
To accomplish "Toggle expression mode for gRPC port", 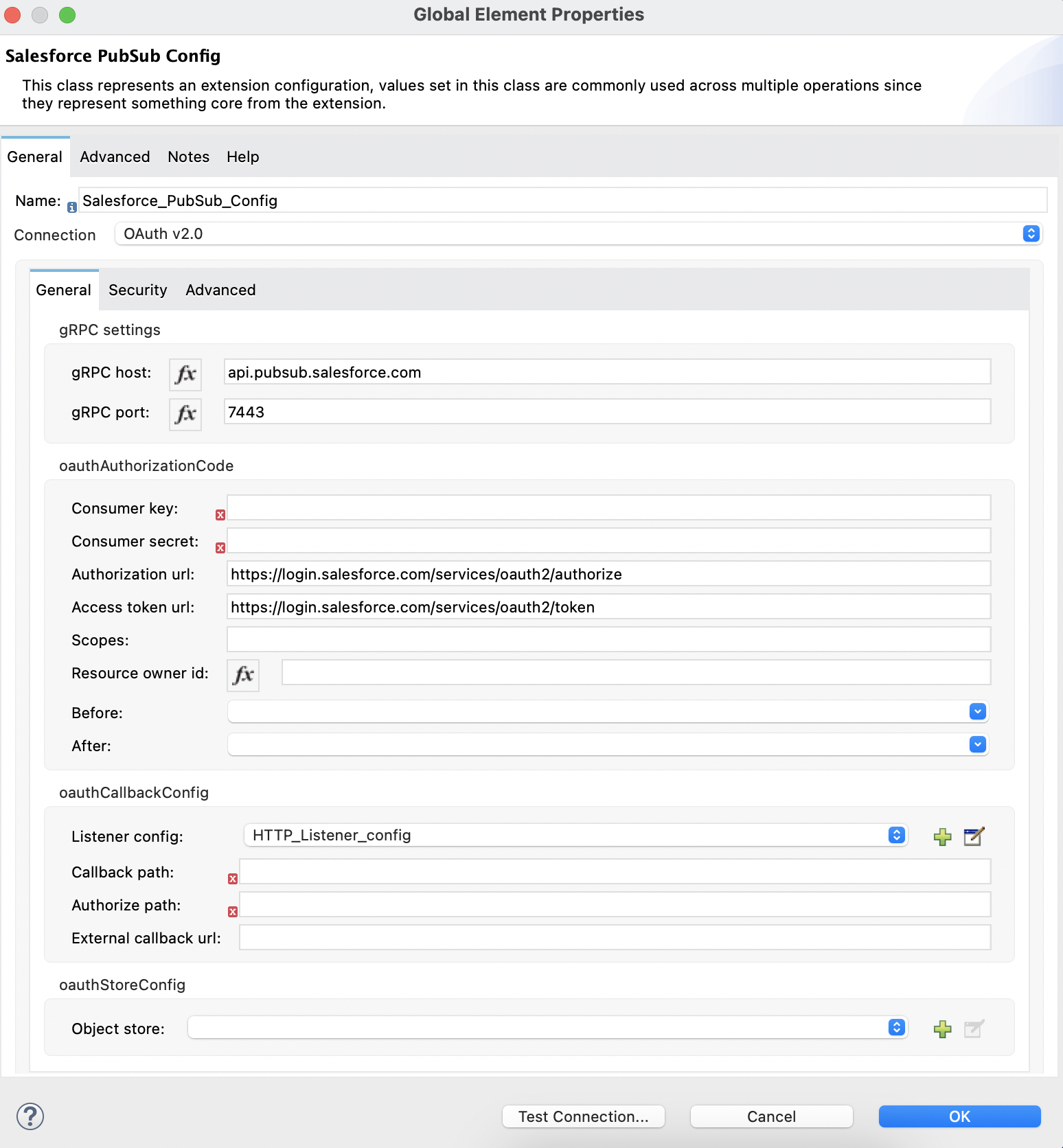I will coord(185,414).
